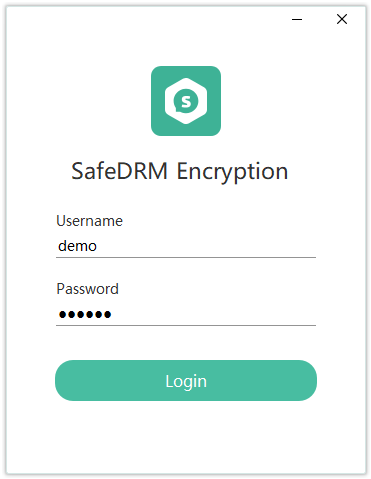Place cursor at end of password dots
The height and width of the screenshot is (479, 371).
click(112, 314)
